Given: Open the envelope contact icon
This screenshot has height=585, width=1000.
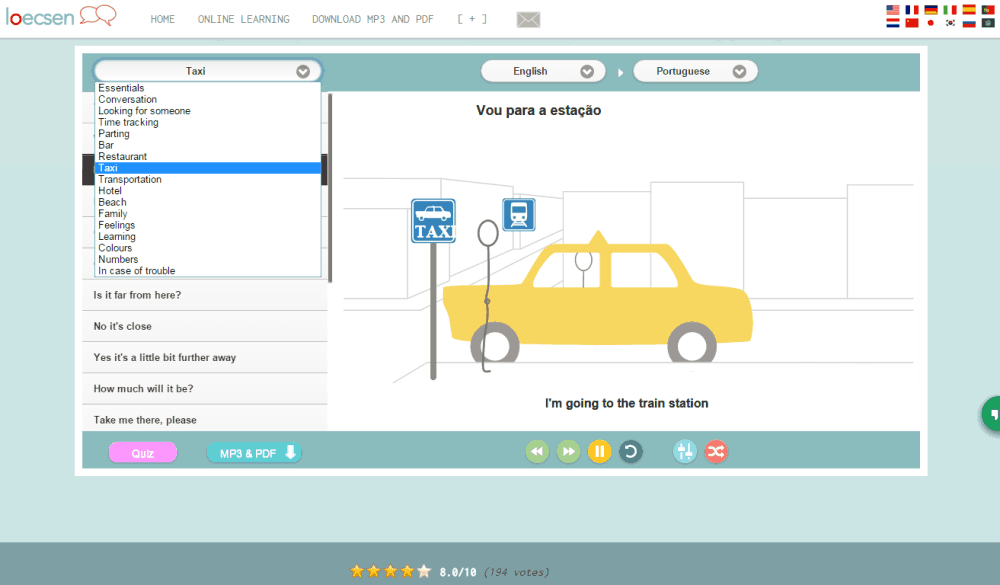Looking at the screenshot, I should click(x=528, y=20).
